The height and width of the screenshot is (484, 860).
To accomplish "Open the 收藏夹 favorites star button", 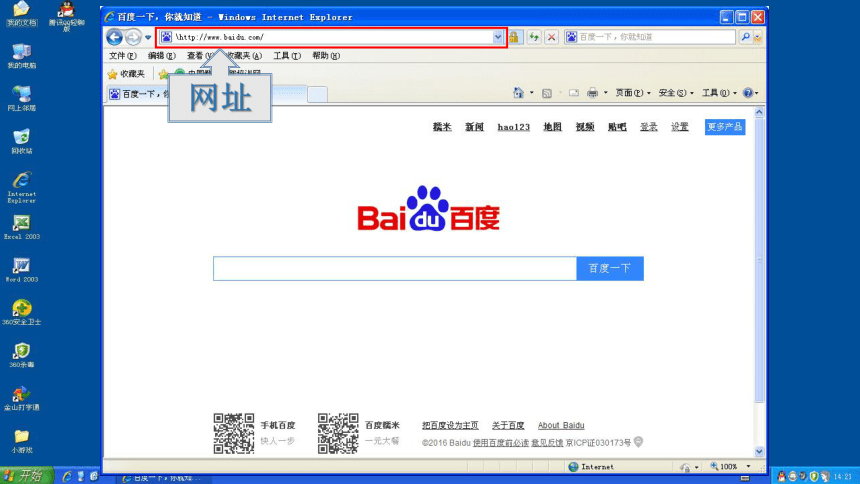I will tap(126, 74).
